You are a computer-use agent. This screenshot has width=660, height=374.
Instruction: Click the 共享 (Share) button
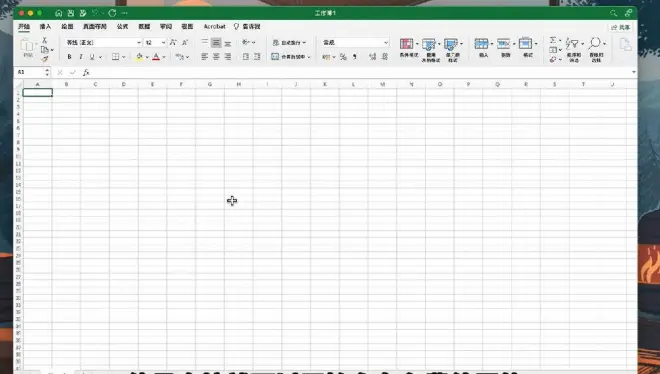(620, 27)
